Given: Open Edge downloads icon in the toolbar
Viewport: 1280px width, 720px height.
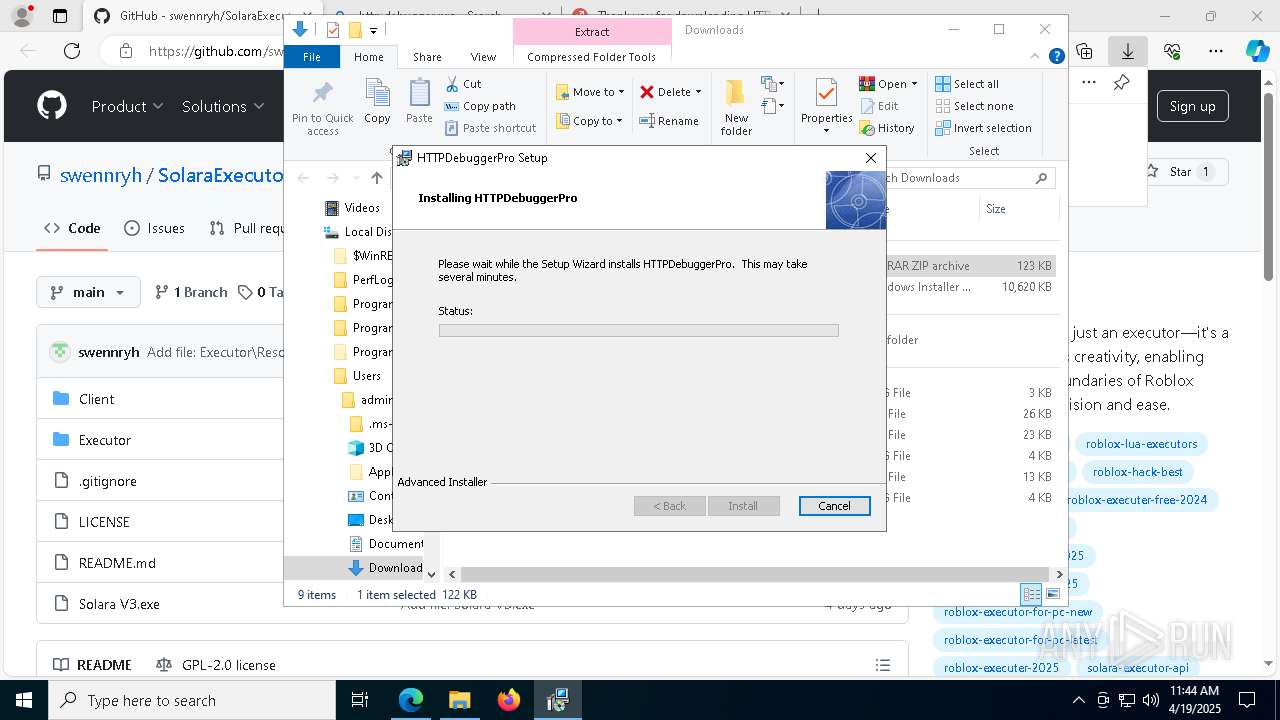Looking at the screenshot, I should [1128, 51].
